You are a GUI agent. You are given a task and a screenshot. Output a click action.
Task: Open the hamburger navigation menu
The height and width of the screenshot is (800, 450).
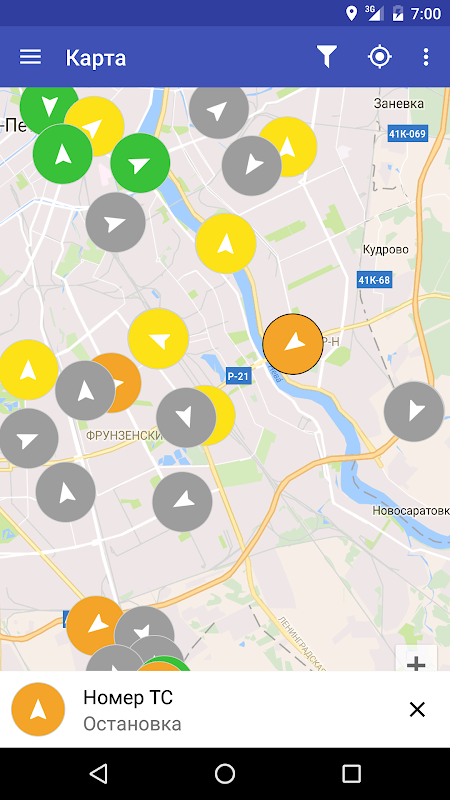(31, 57)
